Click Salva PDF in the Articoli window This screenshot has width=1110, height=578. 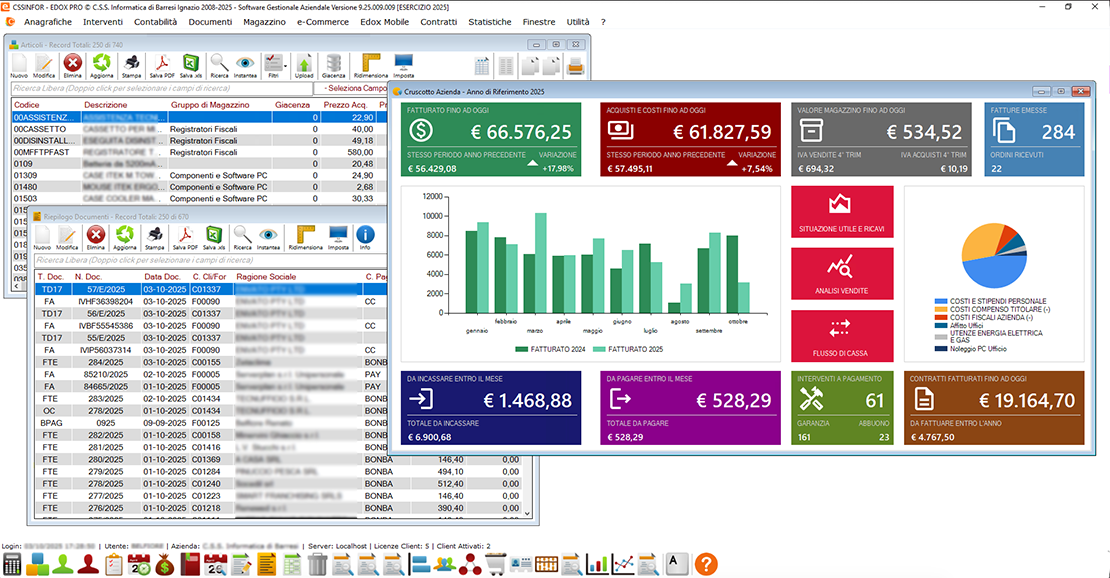[x=162, y=66]
